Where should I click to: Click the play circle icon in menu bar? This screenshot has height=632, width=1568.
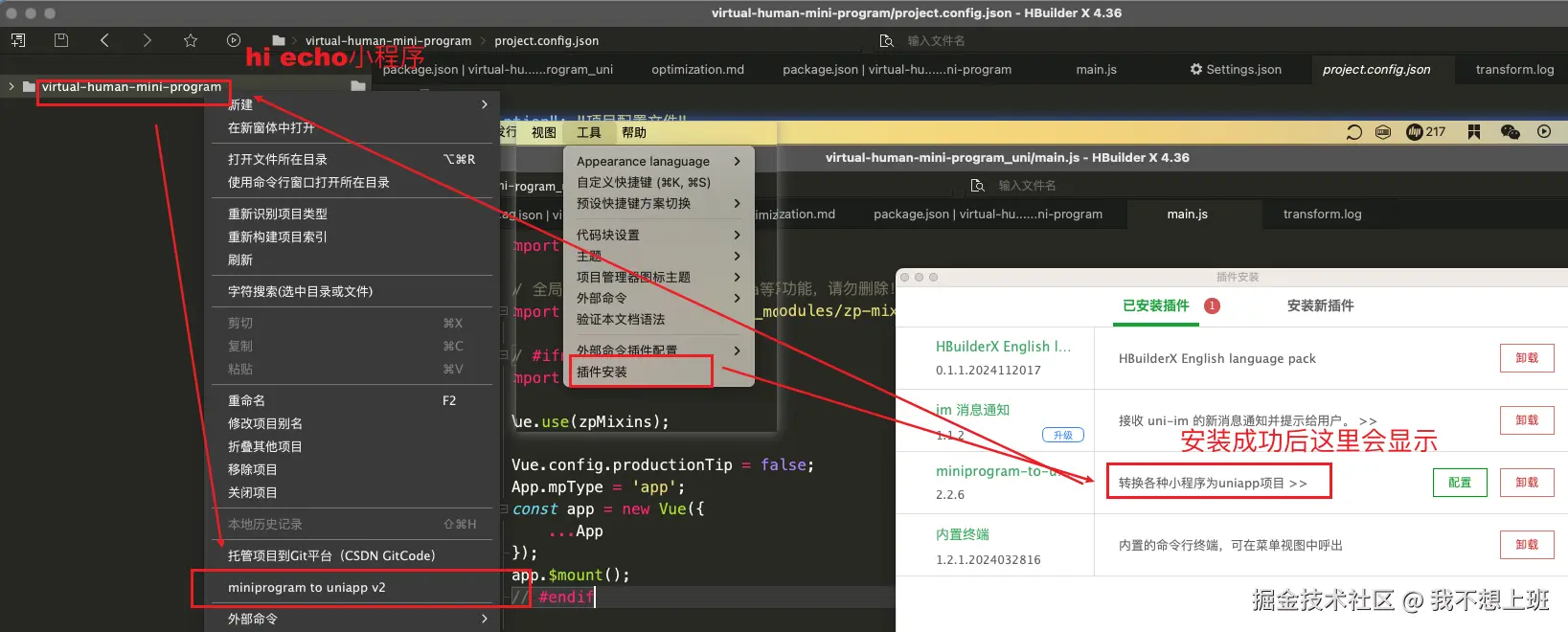[1544, 132]
